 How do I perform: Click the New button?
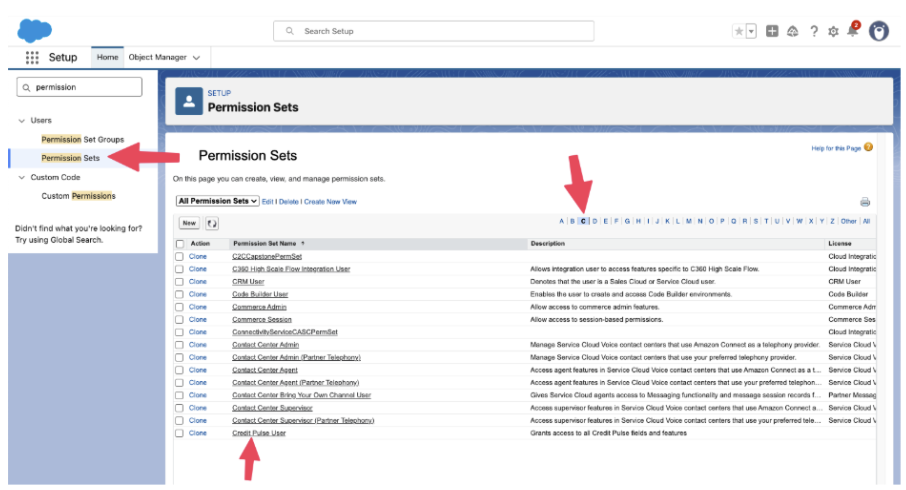tap(189, 223)
